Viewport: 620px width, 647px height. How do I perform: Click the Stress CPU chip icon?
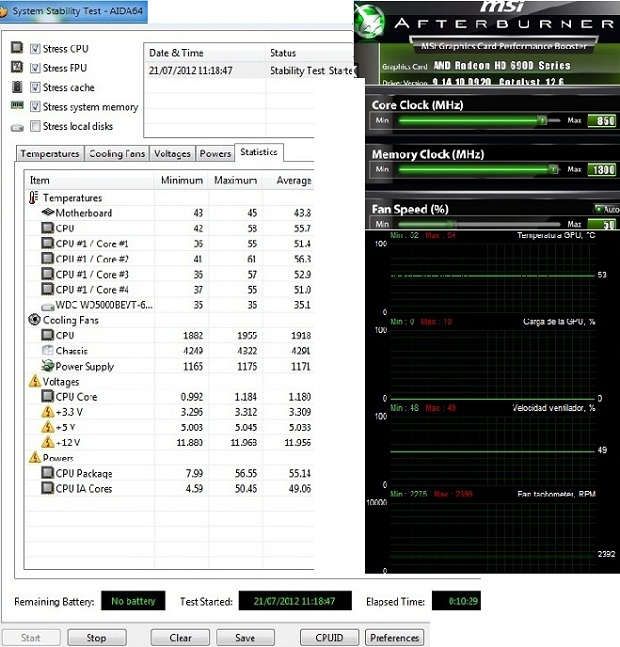point(17,47)
